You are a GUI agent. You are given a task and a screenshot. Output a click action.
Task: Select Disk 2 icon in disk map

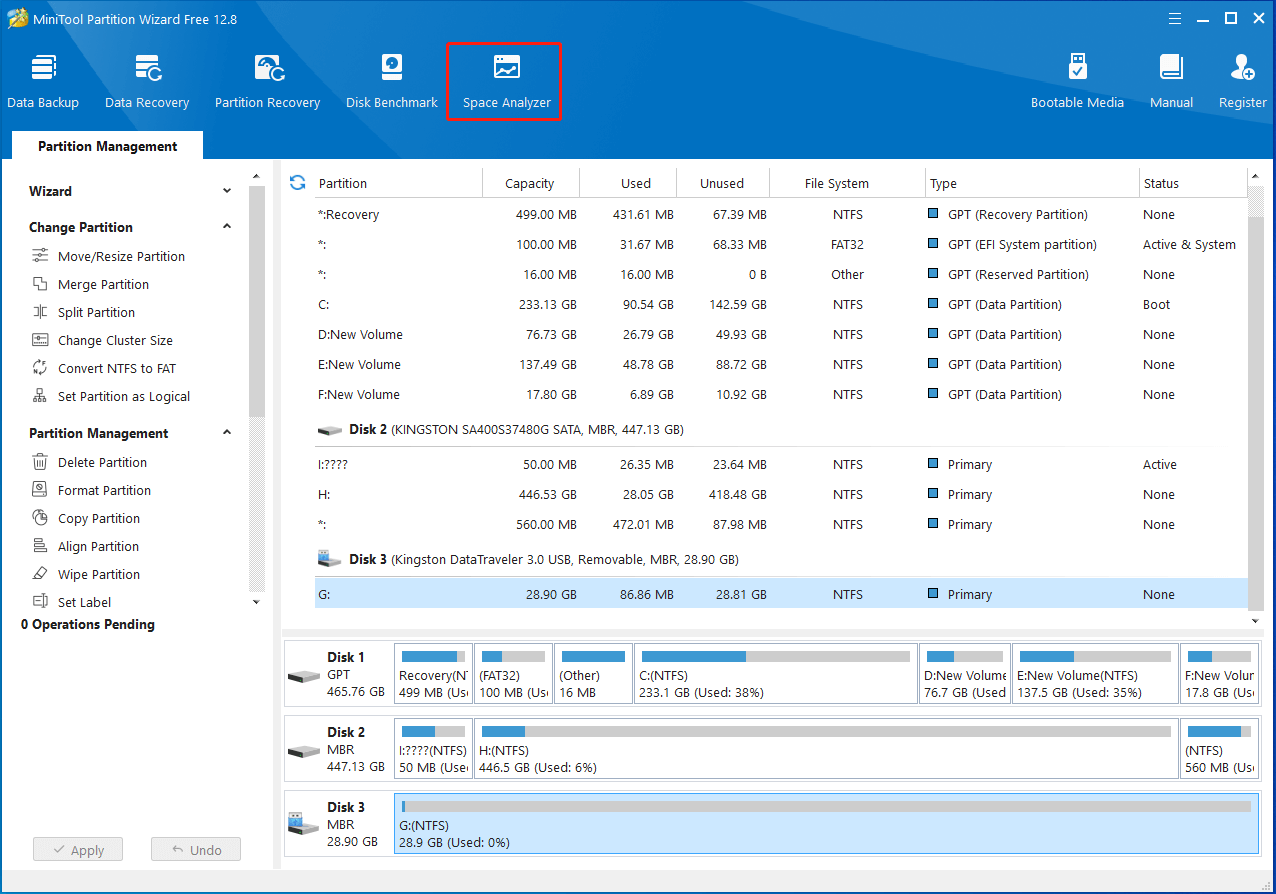304,750
